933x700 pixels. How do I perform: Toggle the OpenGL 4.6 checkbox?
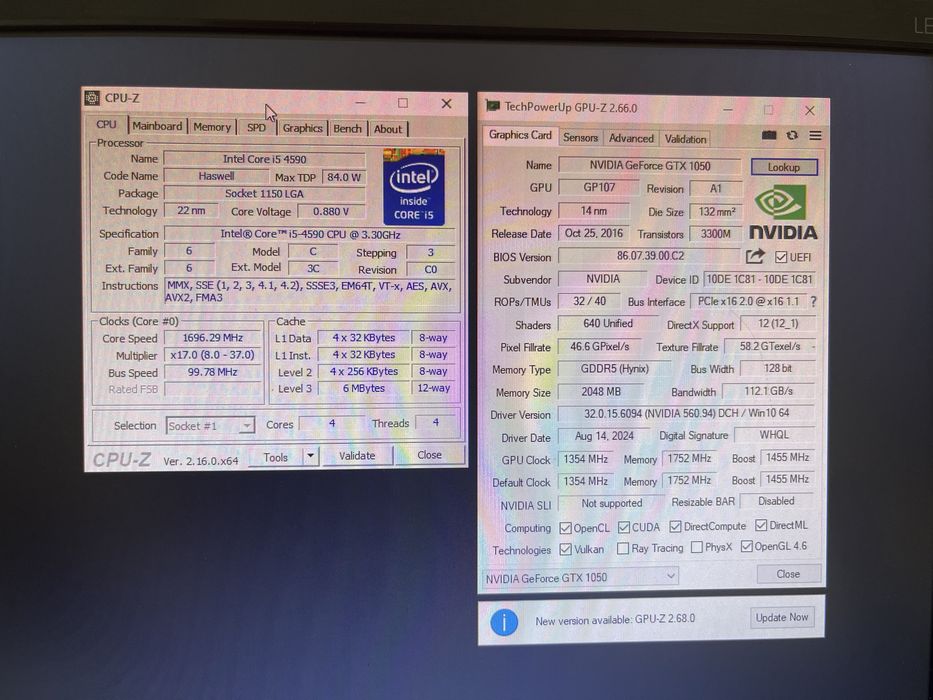coord(746,546)
